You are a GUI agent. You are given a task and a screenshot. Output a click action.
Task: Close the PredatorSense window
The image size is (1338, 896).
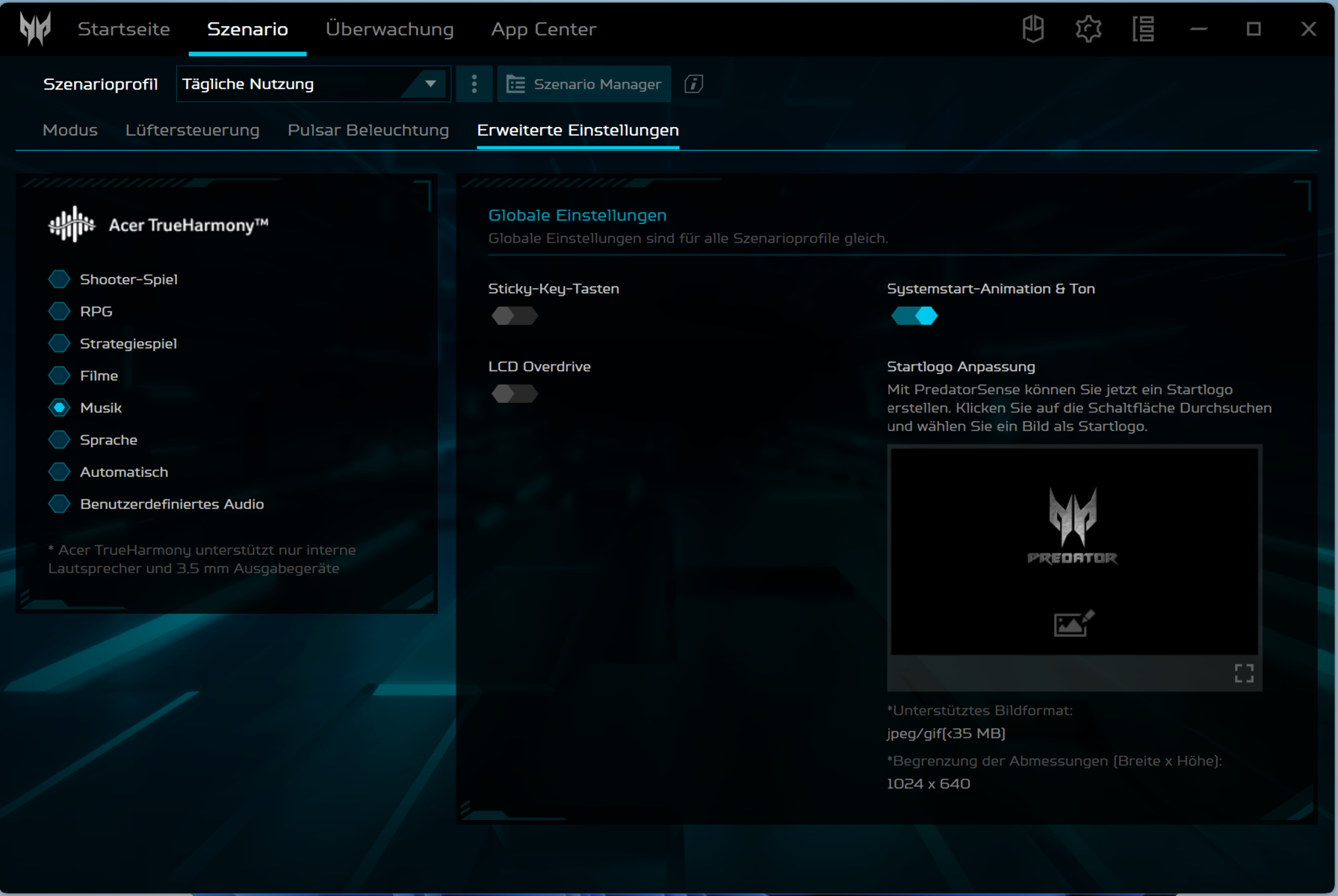tap(1309, 29)
